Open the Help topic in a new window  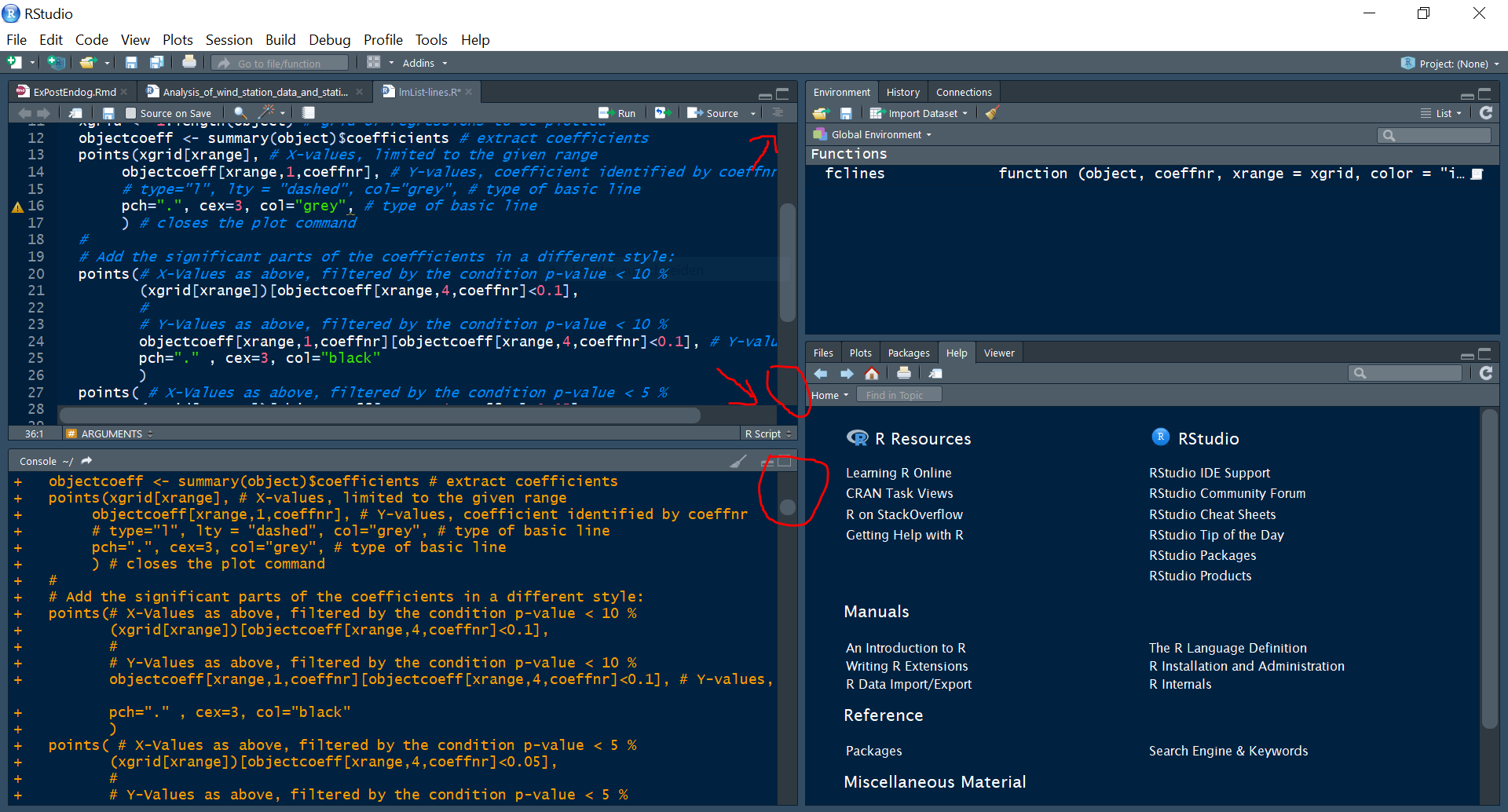(x=935, y=374)
